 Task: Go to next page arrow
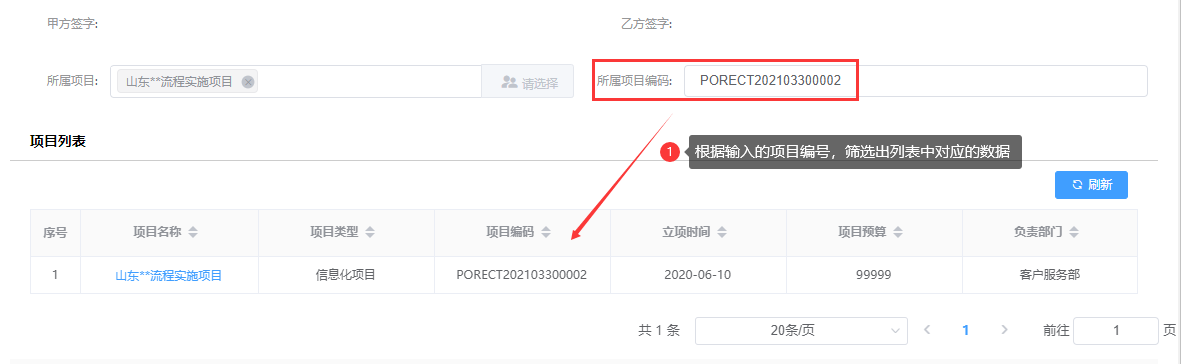1004,330
